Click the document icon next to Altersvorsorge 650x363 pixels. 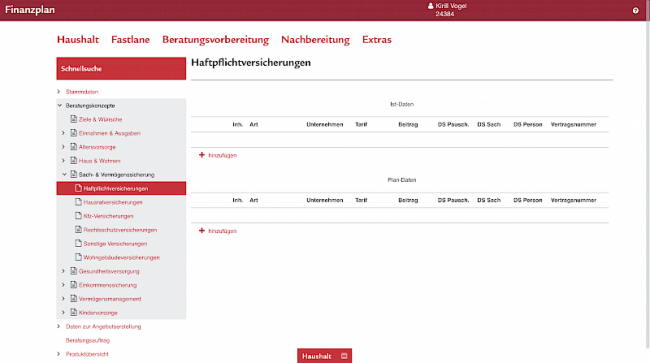click(73, 146)
